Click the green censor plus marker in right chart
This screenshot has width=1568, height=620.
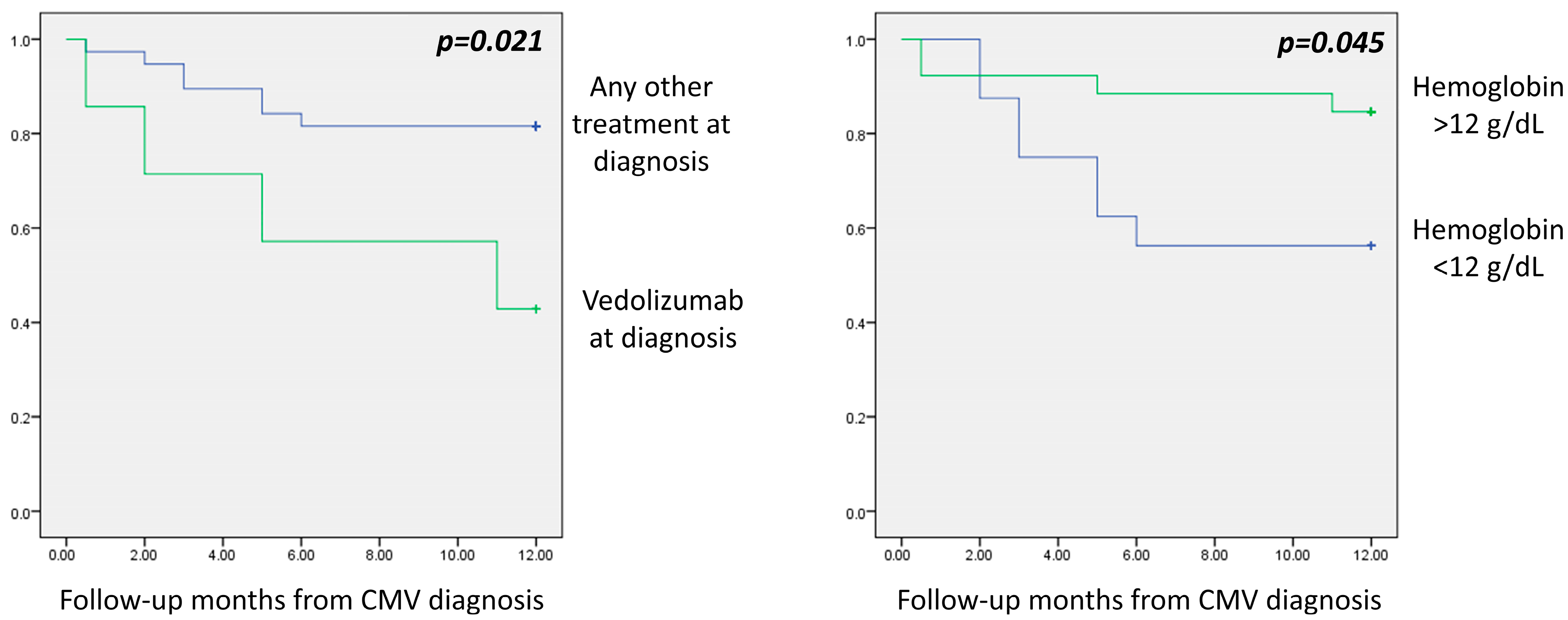click(x=1371, y=112)
